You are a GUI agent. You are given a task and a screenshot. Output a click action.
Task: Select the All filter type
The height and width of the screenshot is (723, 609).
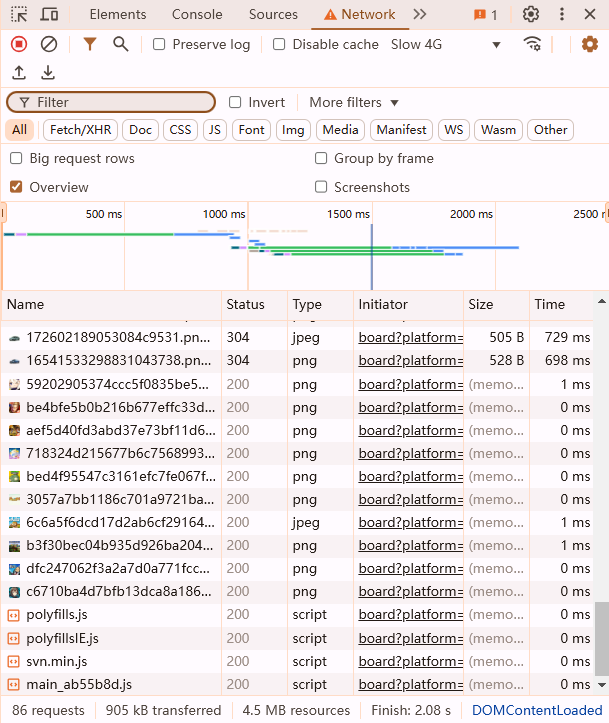point(19,130)
